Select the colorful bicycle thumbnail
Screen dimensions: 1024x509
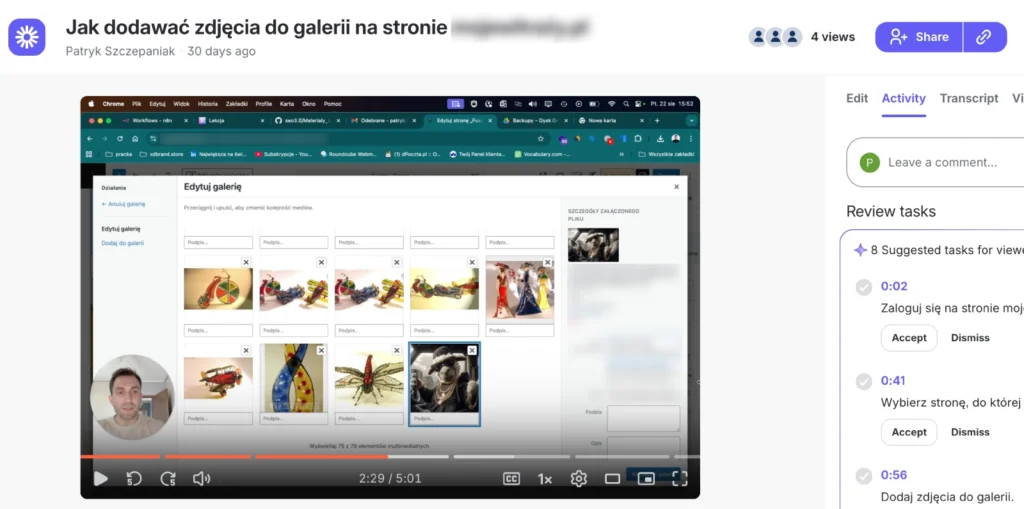click(218, 289)
